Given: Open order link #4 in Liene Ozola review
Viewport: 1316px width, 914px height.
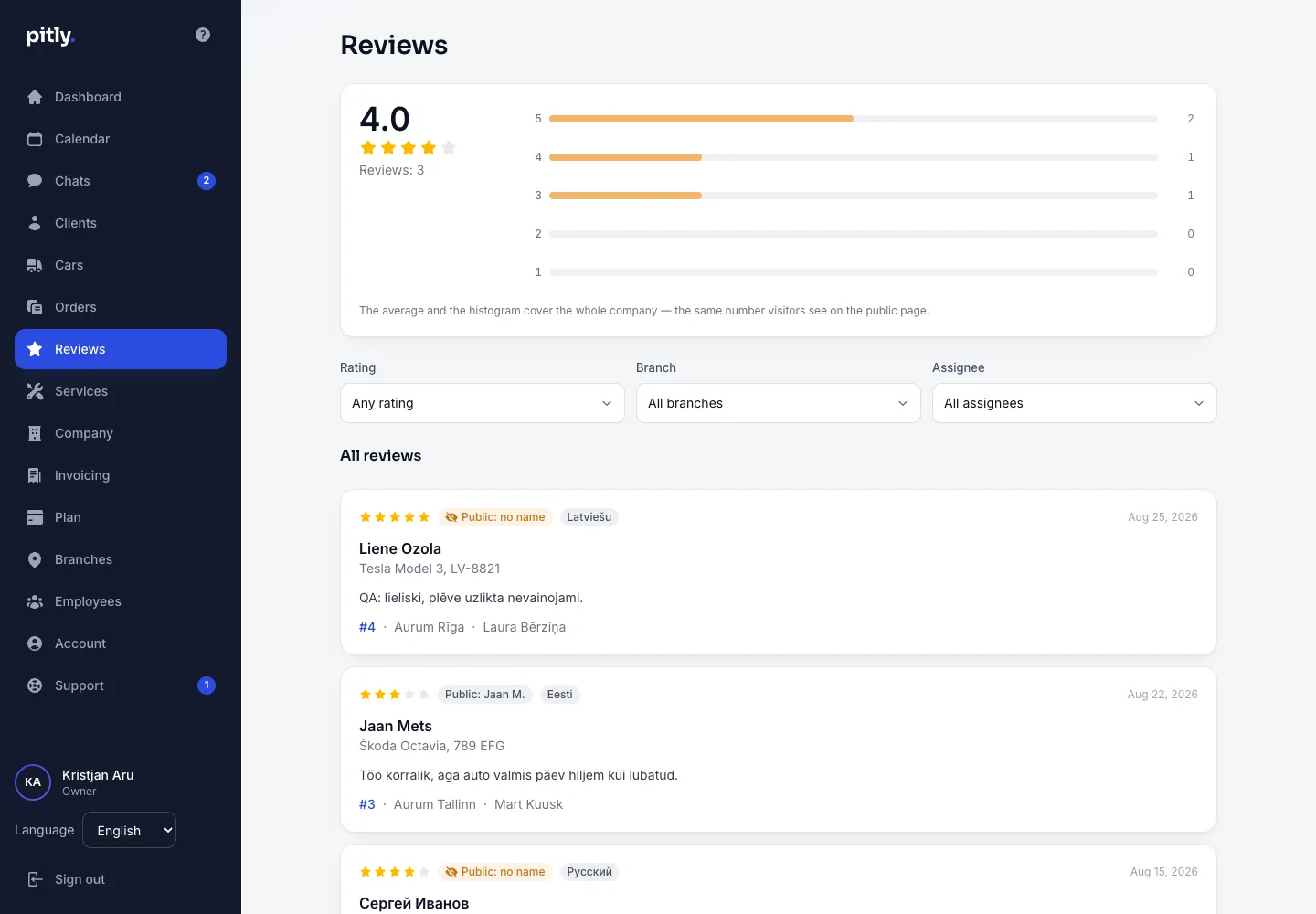Looking at the screenshot, I should click(367, 627).
